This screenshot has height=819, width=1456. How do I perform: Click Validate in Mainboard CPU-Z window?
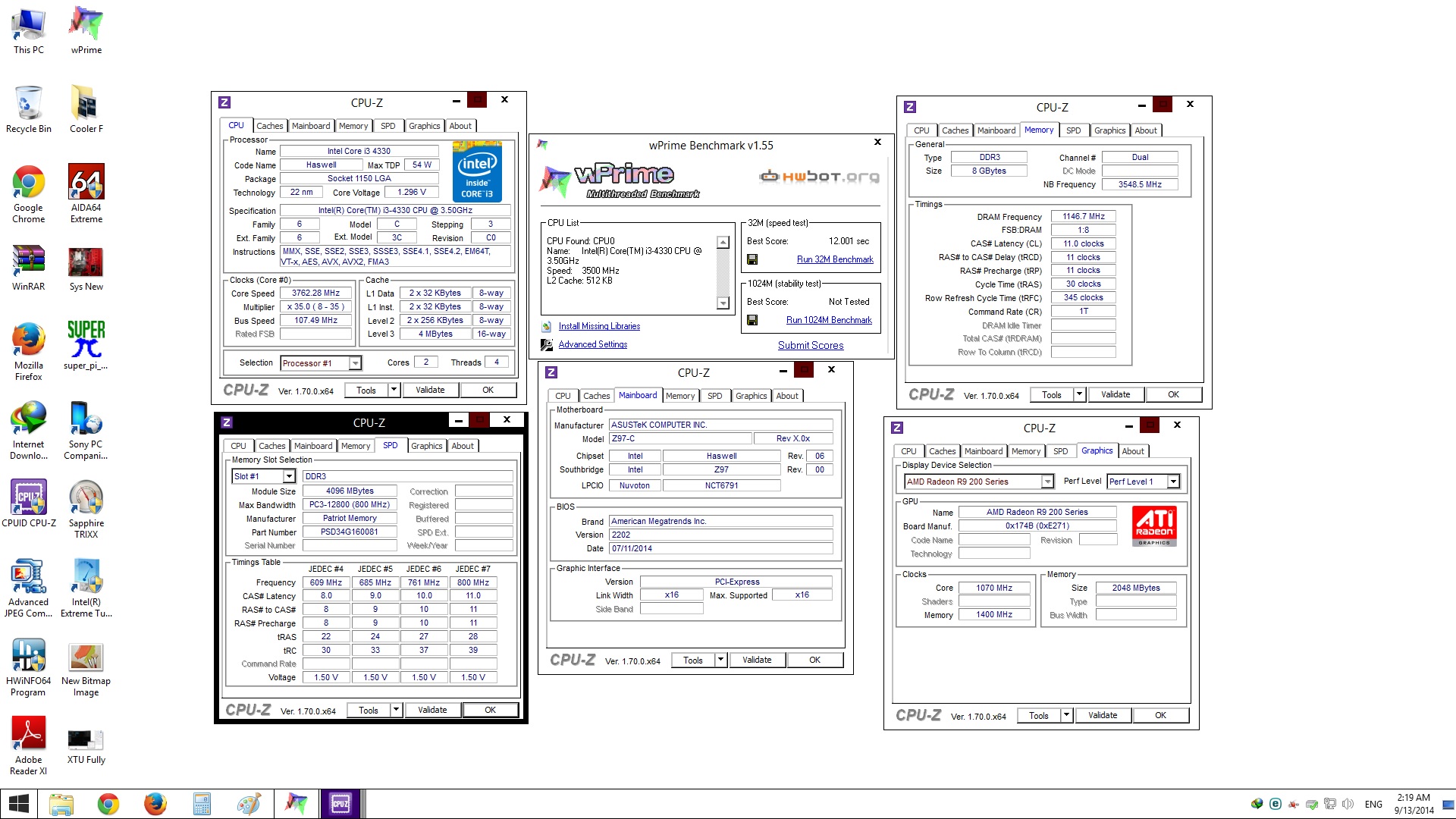click(x=757, y=660)
